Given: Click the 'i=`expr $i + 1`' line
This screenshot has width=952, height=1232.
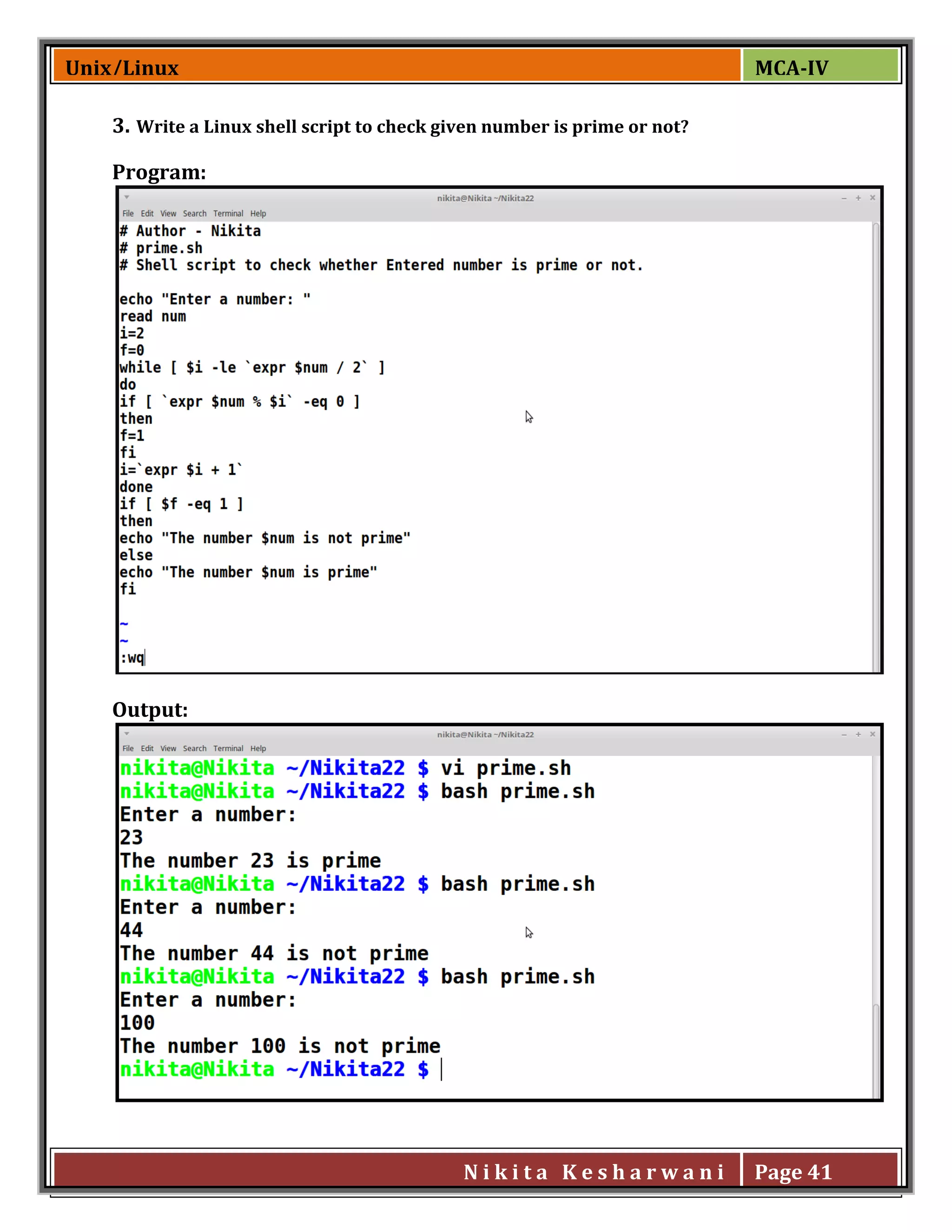Looking at the screenshot, I should [x=181, y=470].
